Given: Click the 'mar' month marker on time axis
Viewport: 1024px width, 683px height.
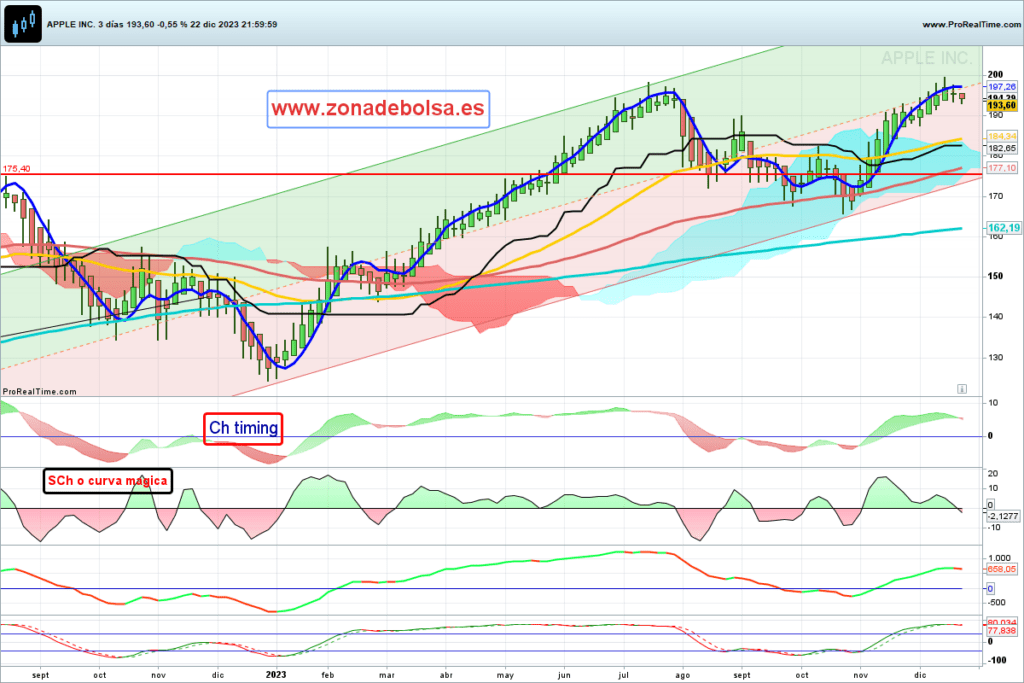Looking at the screenshot, I should click(387, 675).
